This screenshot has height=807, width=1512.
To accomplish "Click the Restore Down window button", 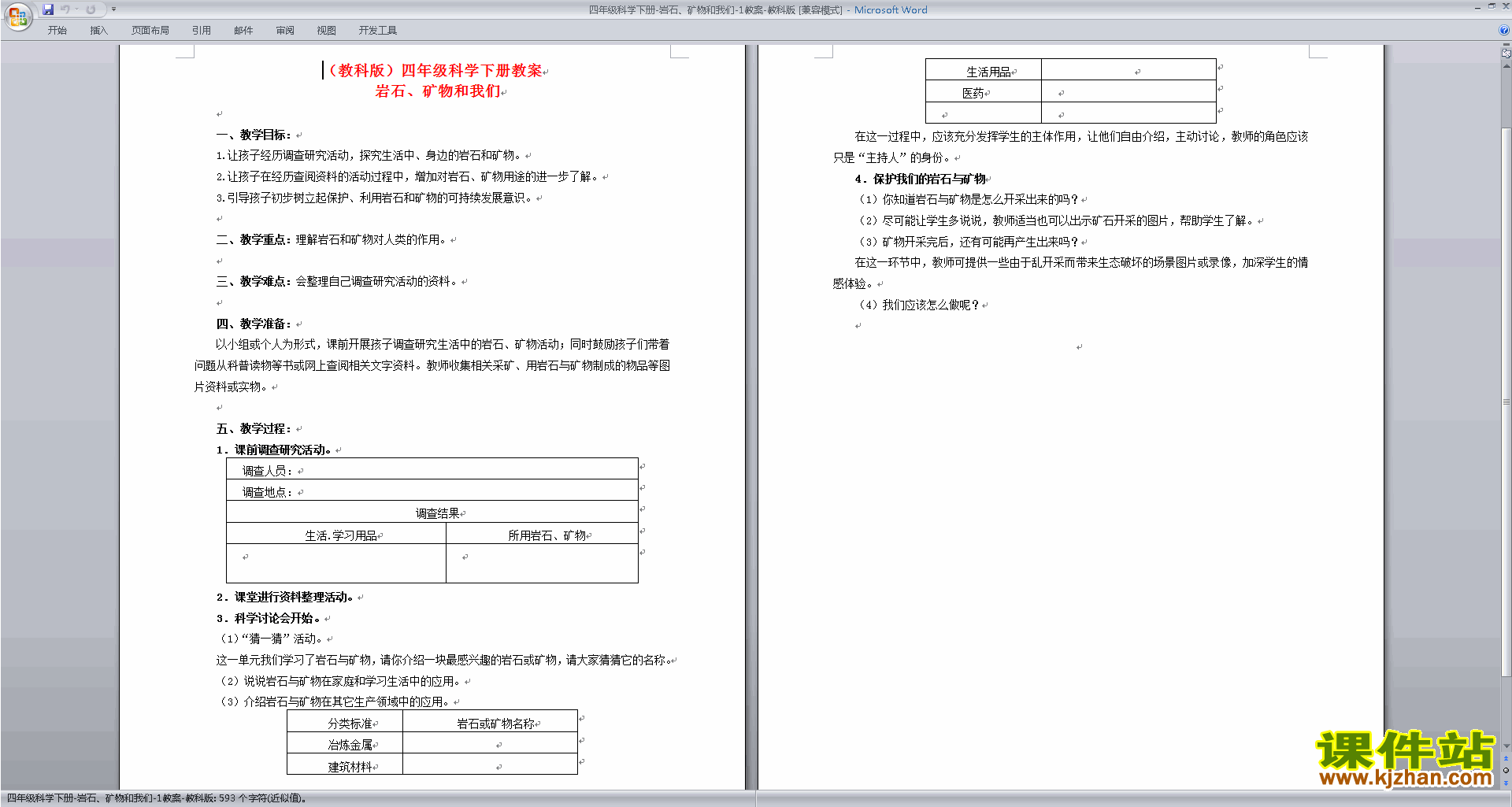I will [x=1492, y=6].
